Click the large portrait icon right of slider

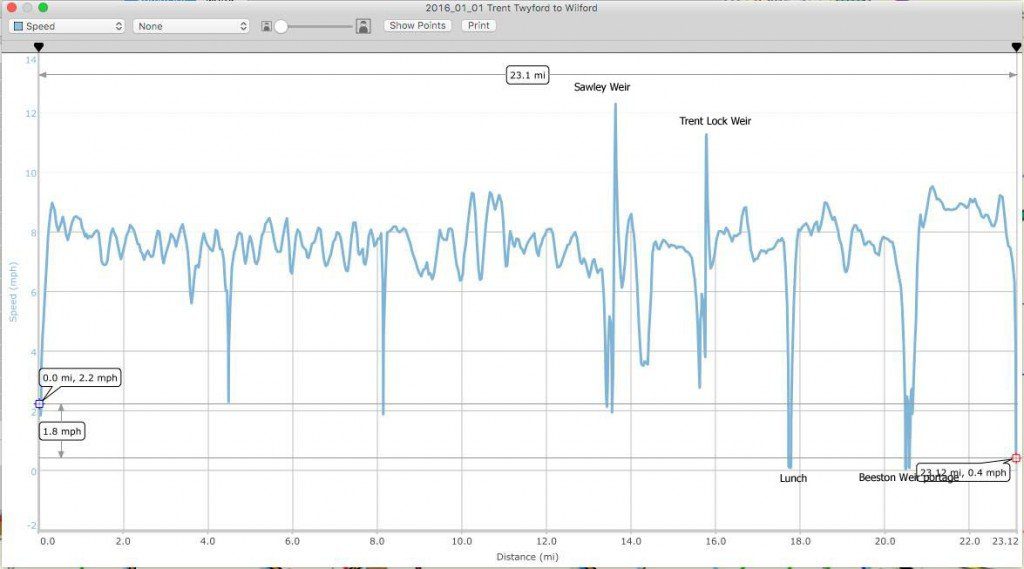coord(364,26)
